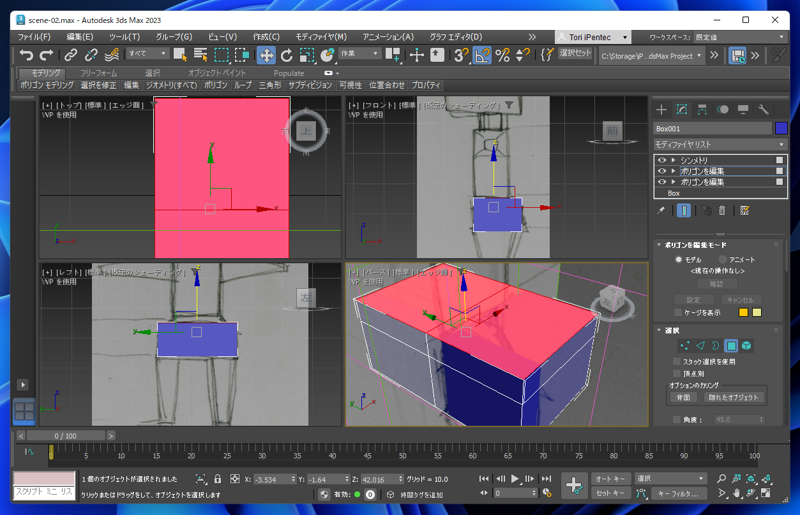Open the ファイル(F) menu
The height and width of the screenshot is (515, 800).
coord(34,37)
